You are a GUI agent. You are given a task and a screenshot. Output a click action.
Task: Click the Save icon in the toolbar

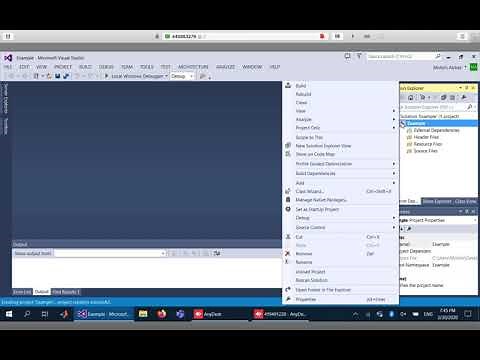point(58,76)
